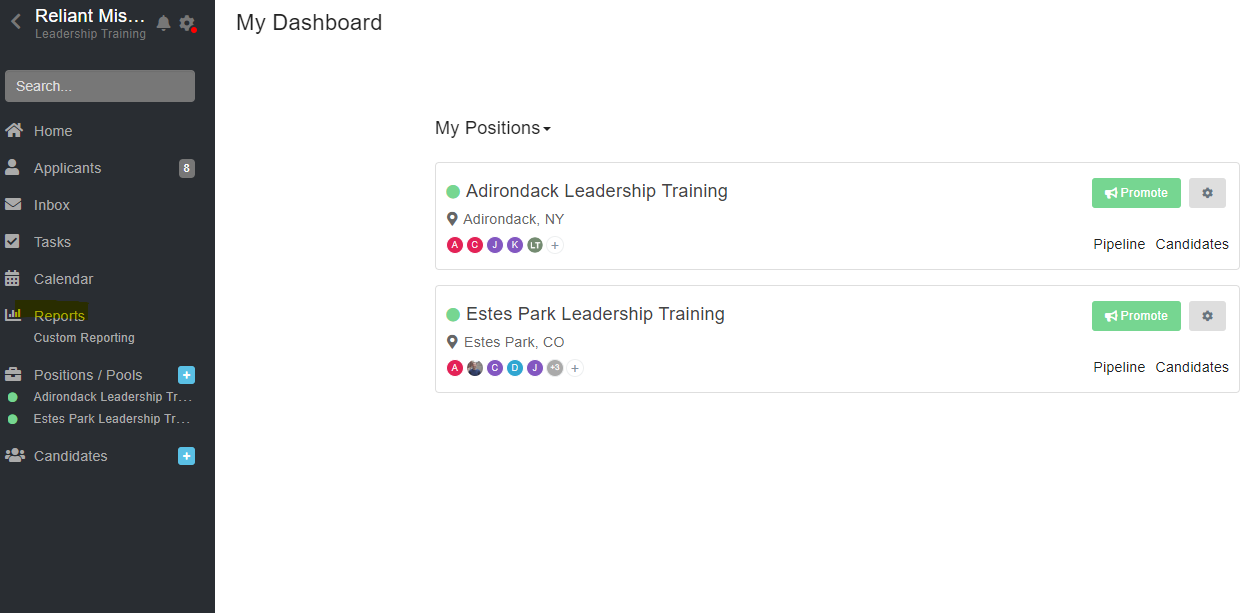Open settings gear for Estes Park position
The image size is (1260, 613).
point(1207,316)
